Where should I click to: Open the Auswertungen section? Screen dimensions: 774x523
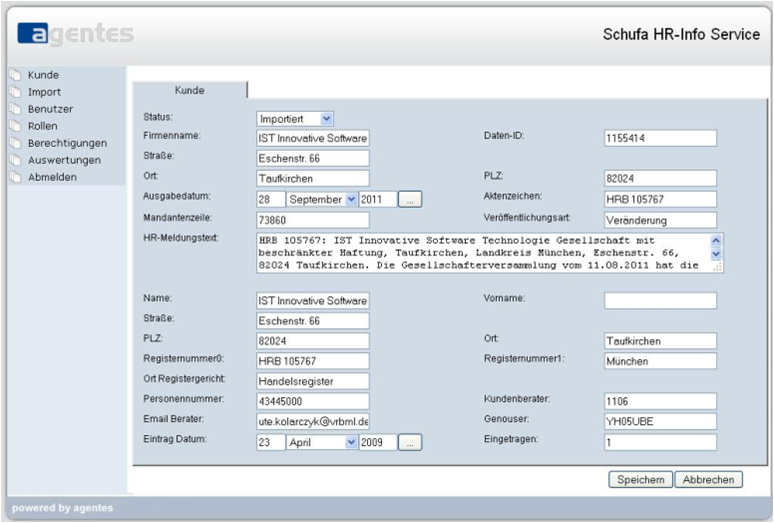(x=64, y=160)
